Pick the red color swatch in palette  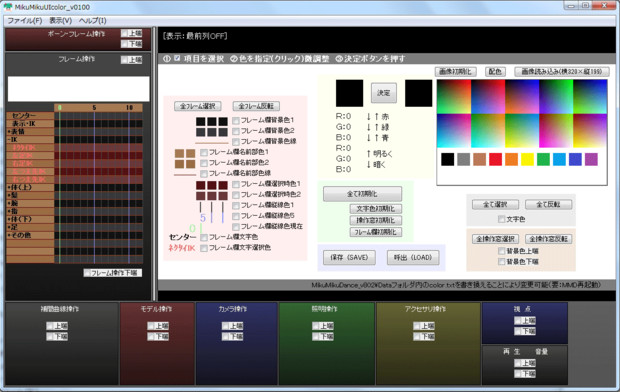click(495, 159)
